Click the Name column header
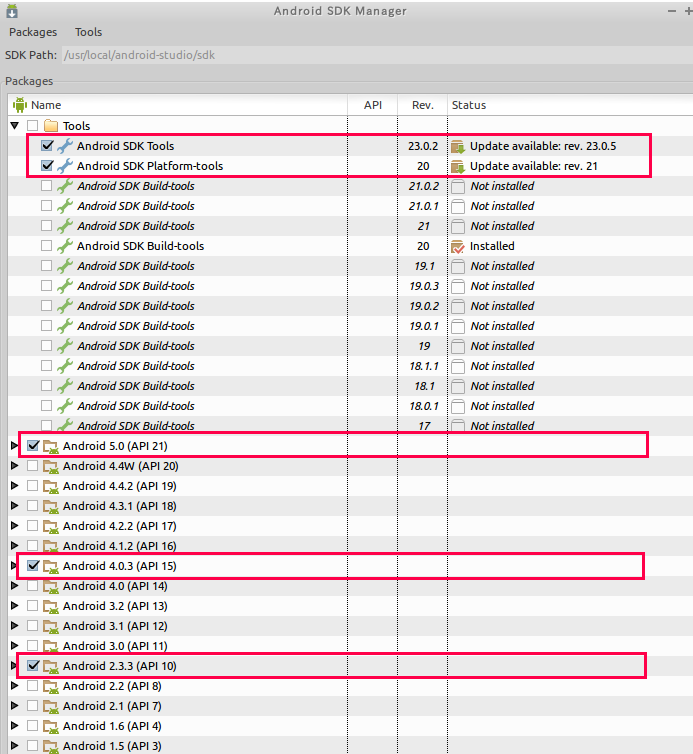 pyautogui.click(x=178, y=105)
